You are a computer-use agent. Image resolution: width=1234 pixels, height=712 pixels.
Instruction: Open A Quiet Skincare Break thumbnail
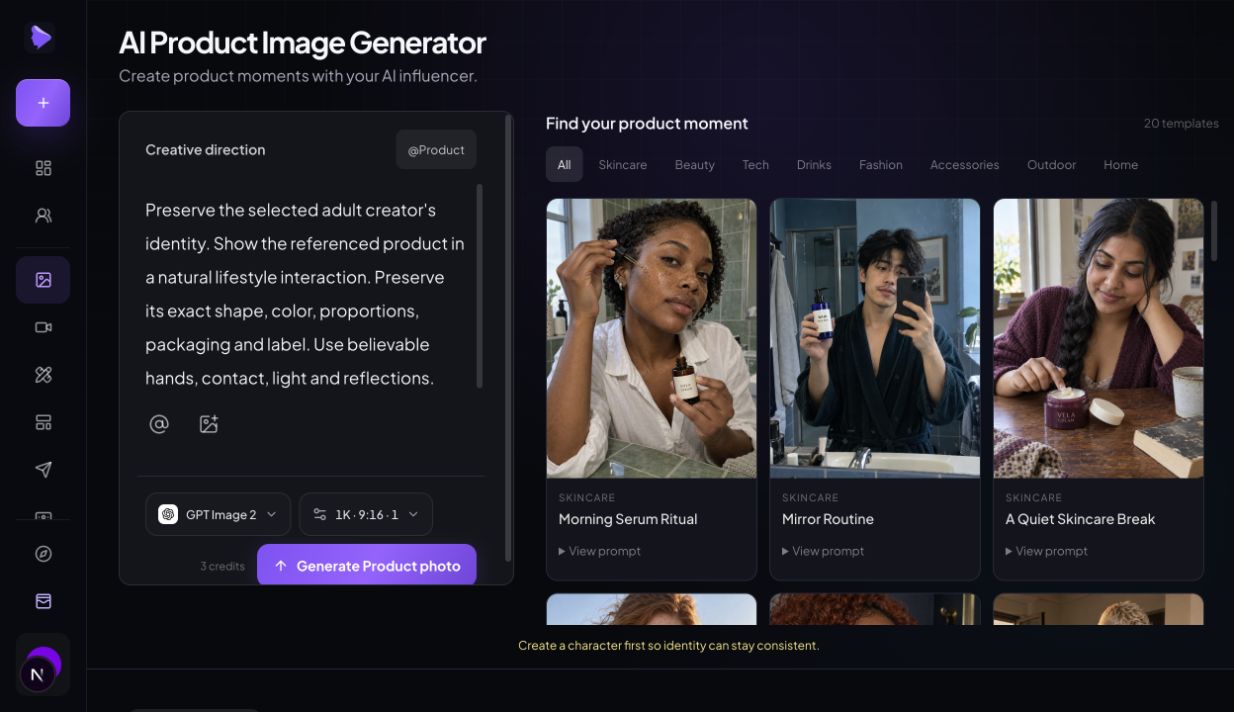coord(1098,338)
